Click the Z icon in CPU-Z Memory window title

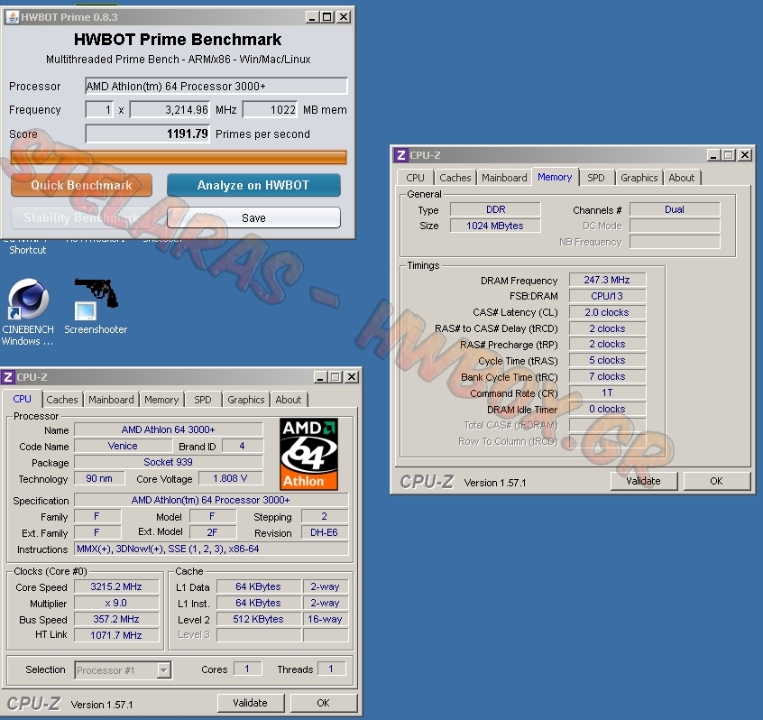(401, 155)
